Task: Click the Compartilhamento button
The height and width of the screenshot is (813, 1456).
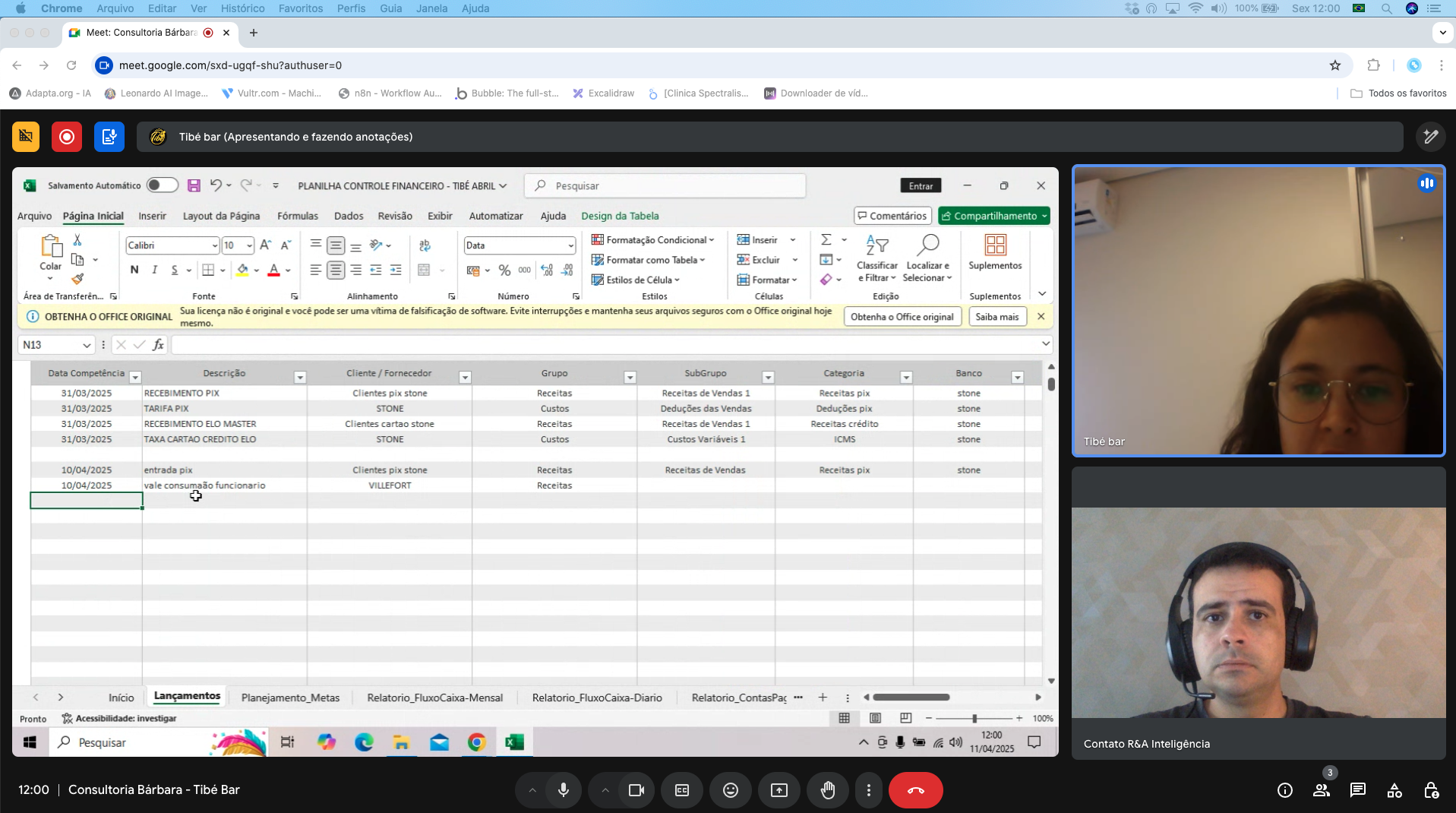Action: point(993,216)
